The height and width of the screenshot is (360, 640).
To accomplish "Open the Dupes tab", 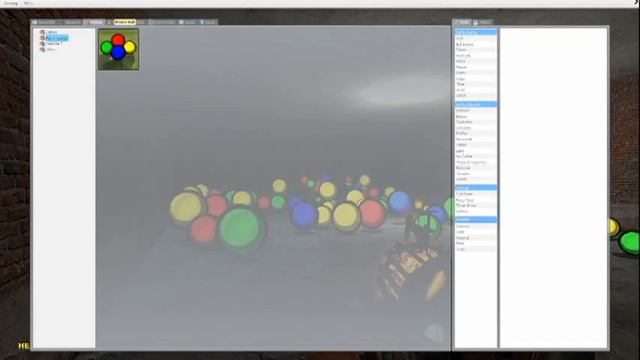I will point(188,22).
